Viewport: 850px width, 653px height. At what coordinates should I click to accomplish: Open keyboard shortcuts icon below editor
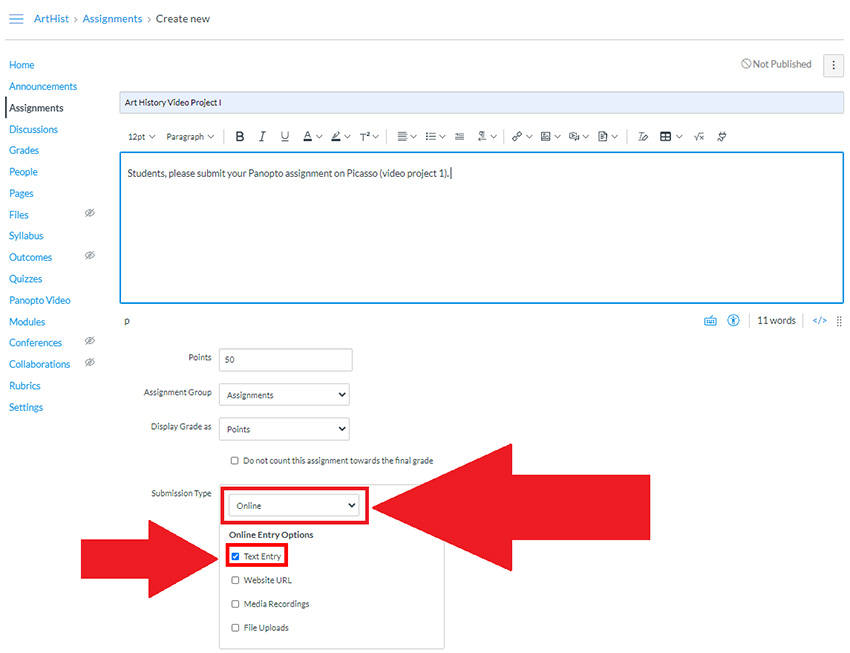(710, 321)
